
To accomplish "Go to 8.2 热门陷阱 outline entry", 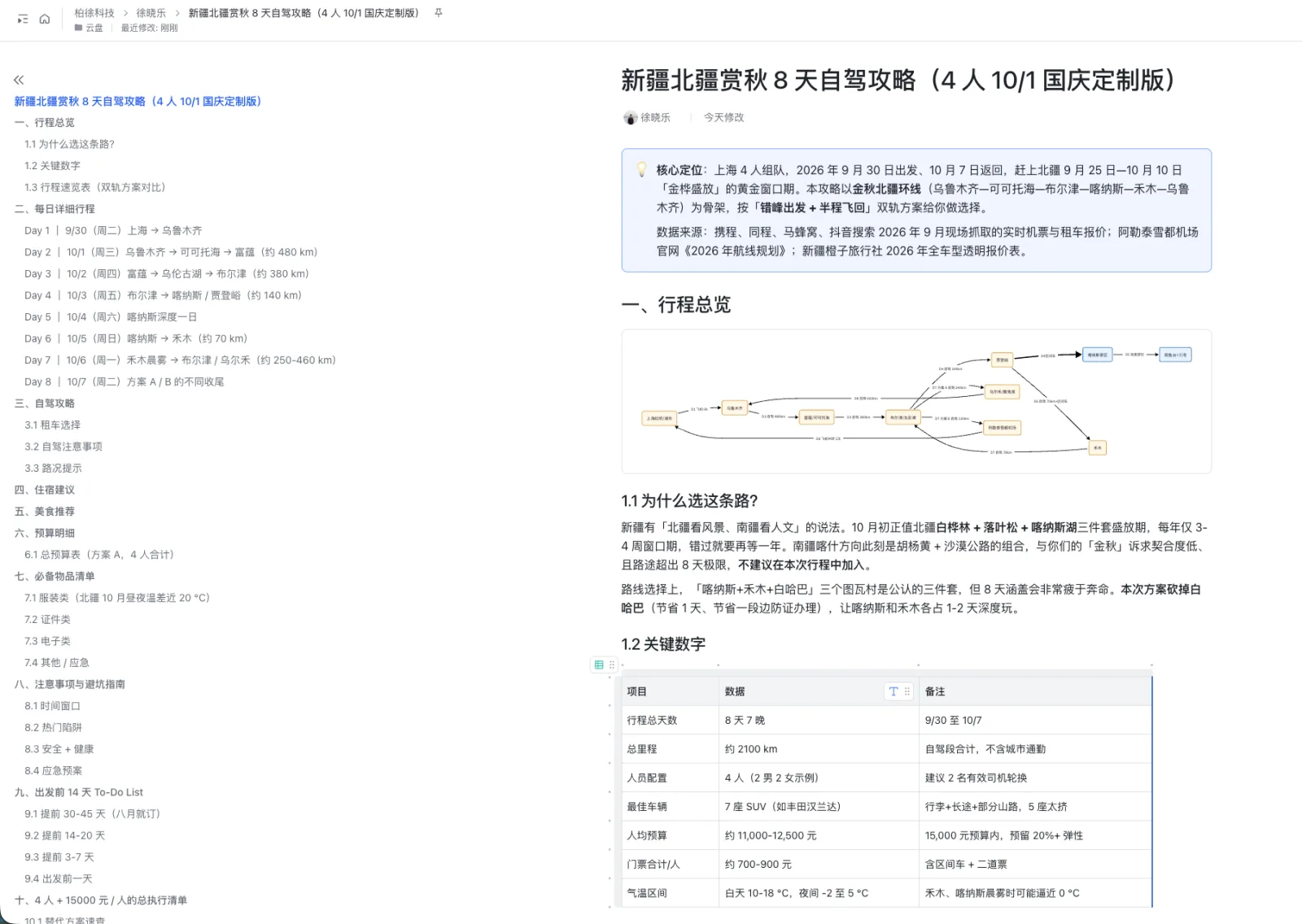I will (53, 728).
